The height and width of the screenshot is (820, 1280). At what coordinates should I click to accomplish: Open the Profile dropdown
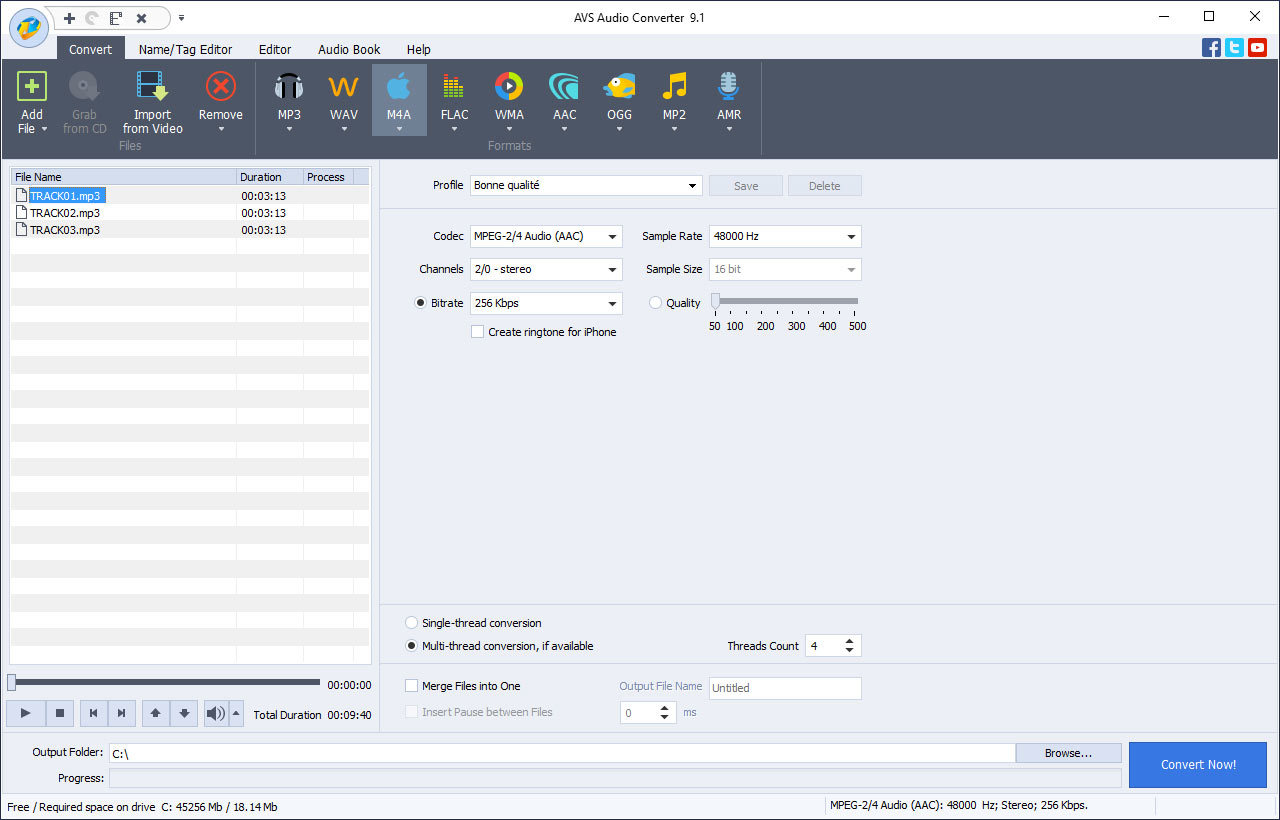tap(585, 186)
